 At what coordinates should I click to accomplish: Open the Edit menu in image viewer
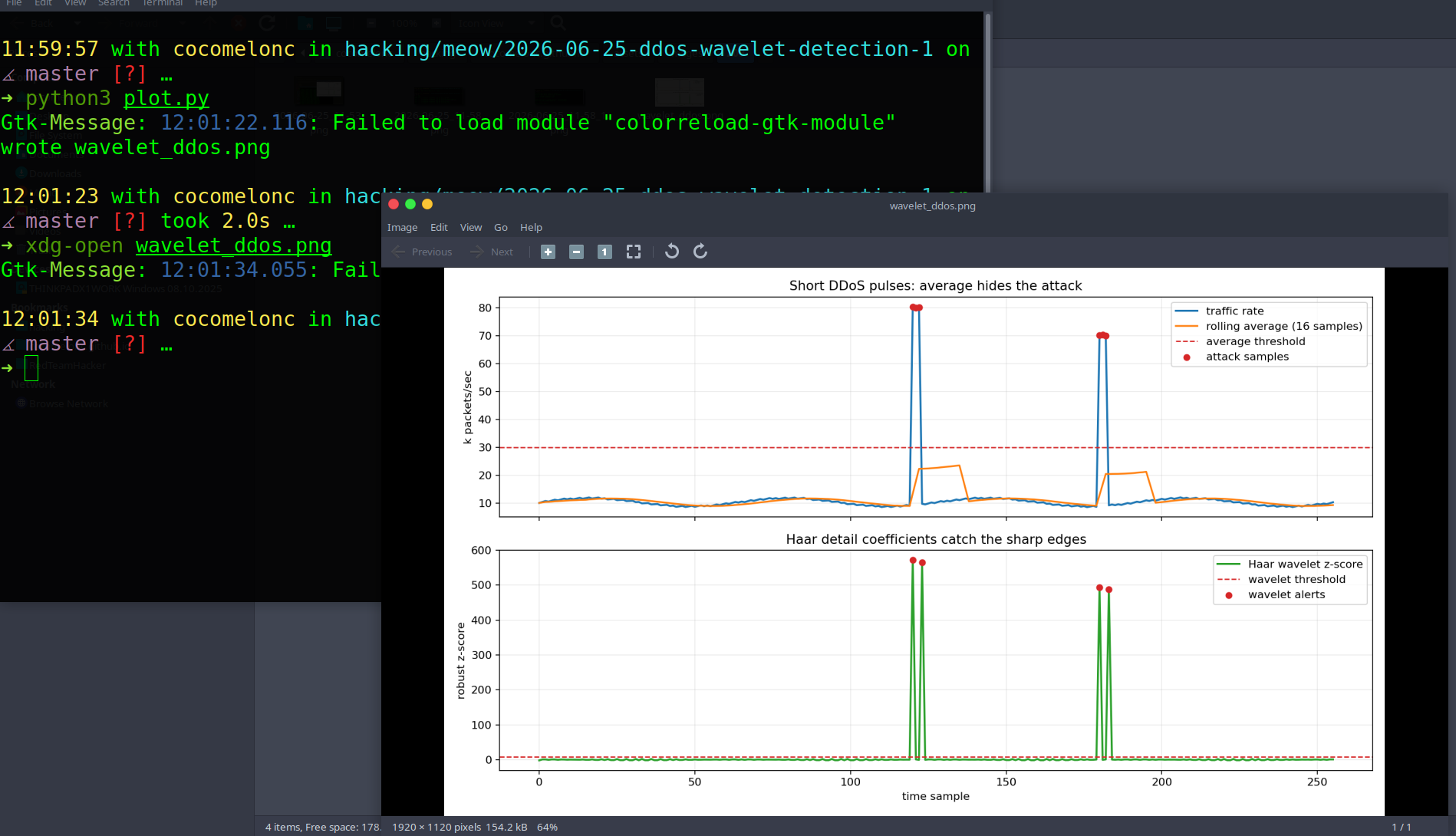click(439, 227)
